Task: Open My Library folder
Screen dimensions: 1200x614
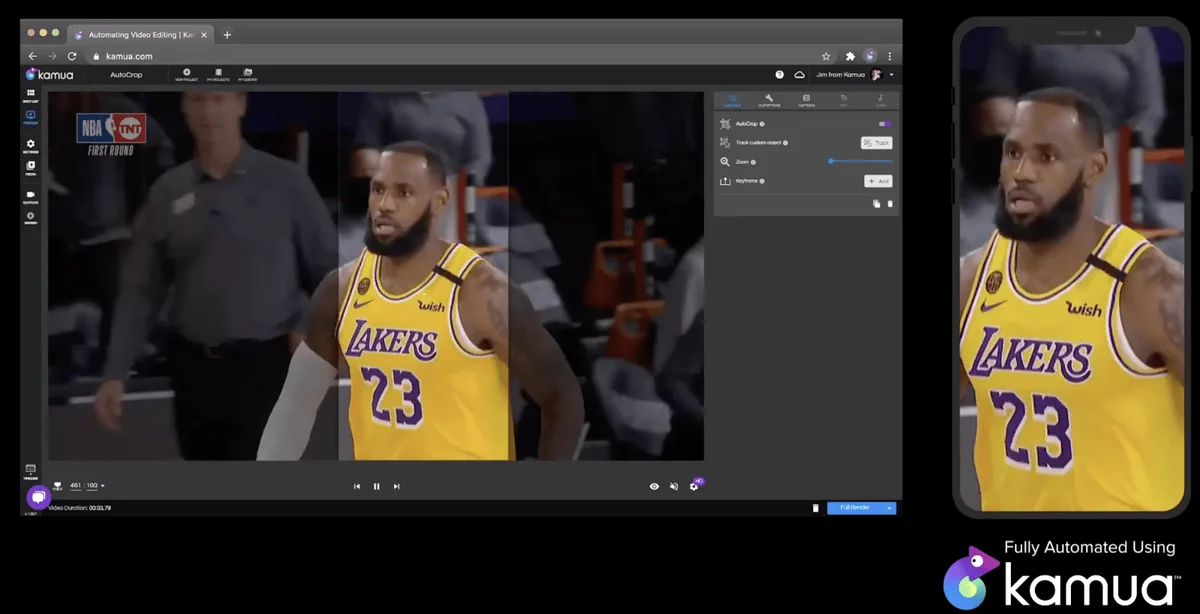Action: 247,74
